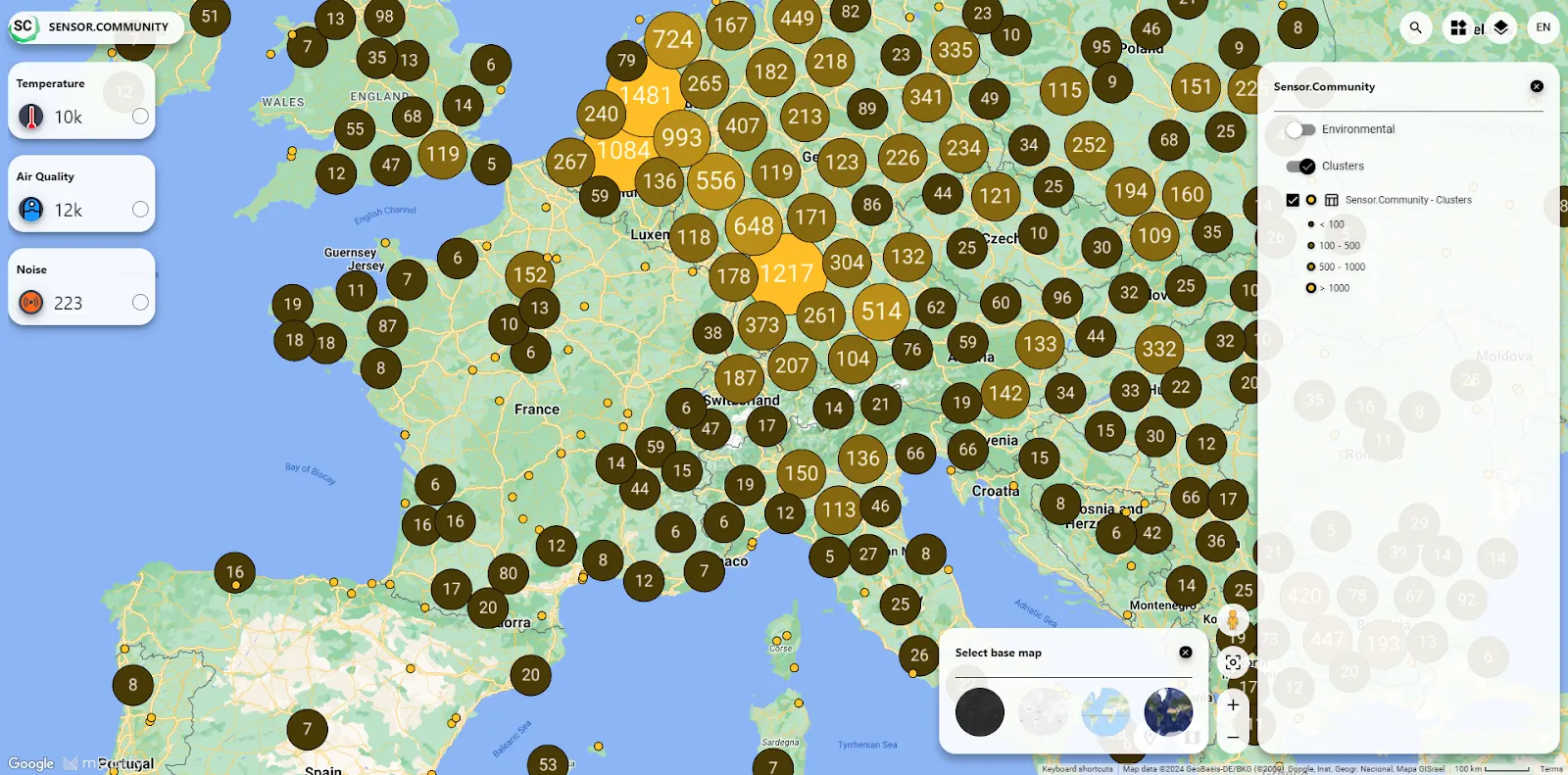Click the '> 1000' legend entry
The image size is (1568, 775).
[x=1329, y=288]
